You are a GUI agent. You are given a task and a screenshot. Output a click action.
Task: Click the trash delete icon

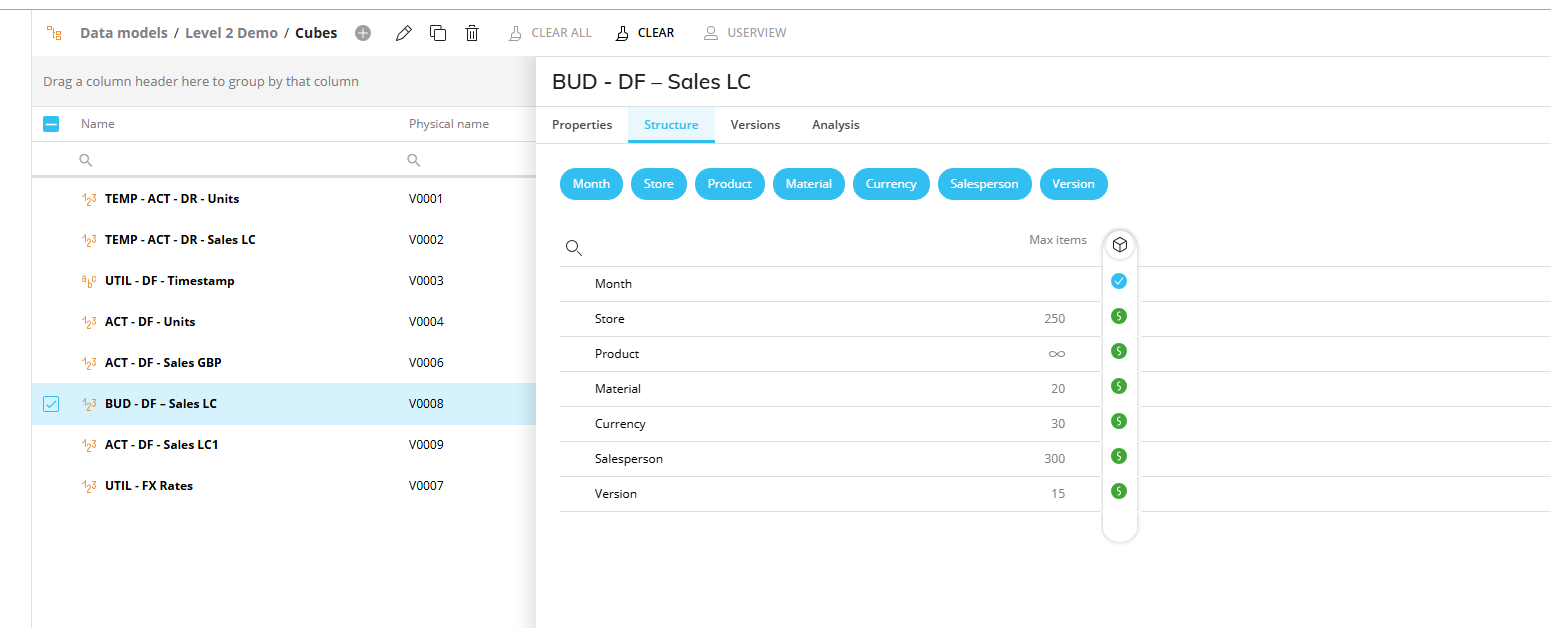472,33
